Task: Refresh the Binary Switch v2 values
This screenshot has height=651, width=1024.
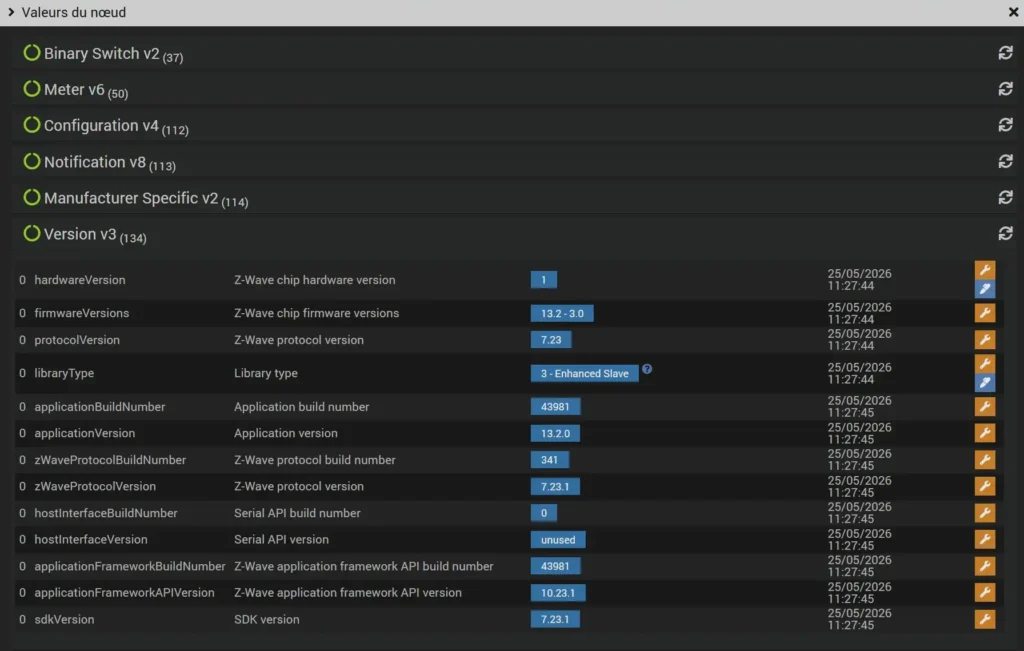Action: (x=1005, y=53)
